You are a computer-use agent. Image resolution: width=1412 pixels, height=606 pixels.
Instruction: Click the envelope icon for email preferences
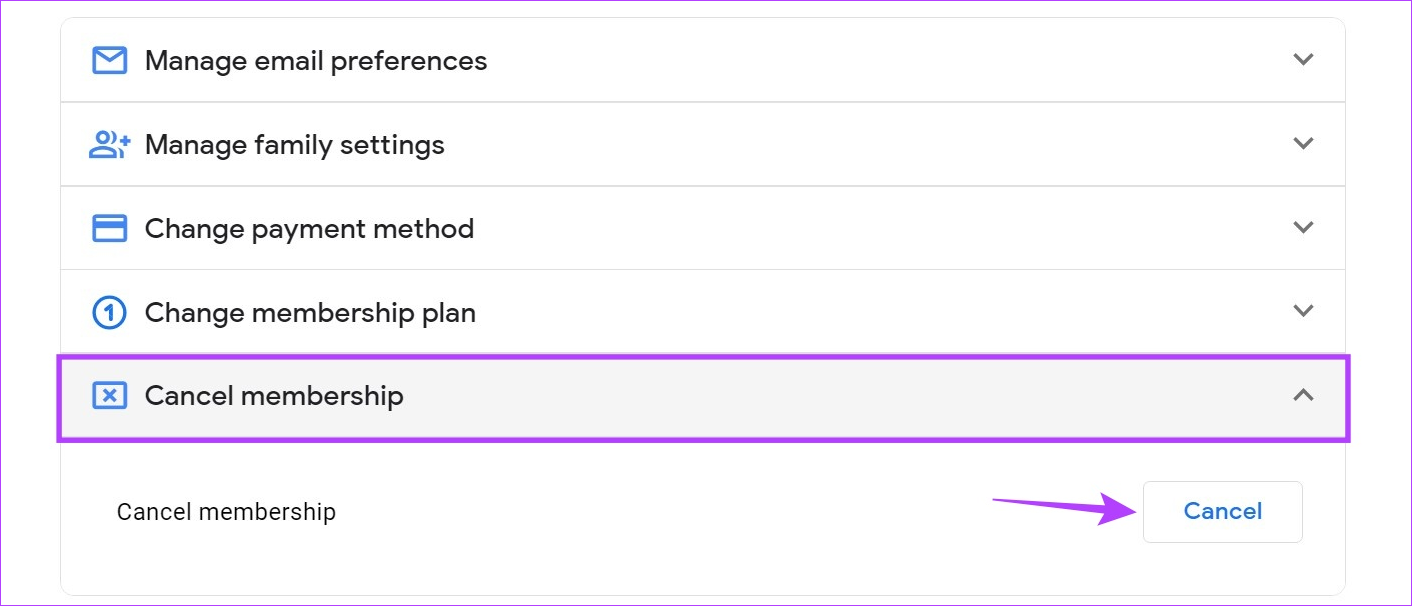[110, 61]
